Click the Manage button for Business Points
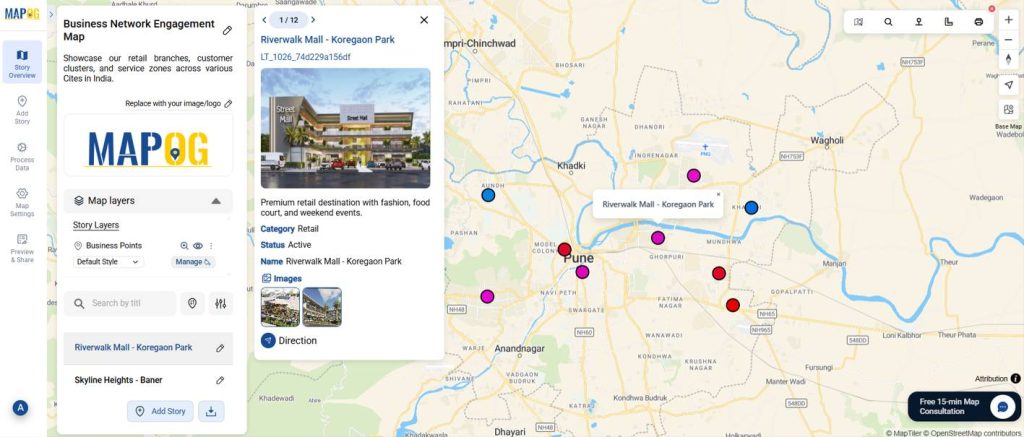The height and width of the screenshot is (437, 1024). [x=193, y=262]
